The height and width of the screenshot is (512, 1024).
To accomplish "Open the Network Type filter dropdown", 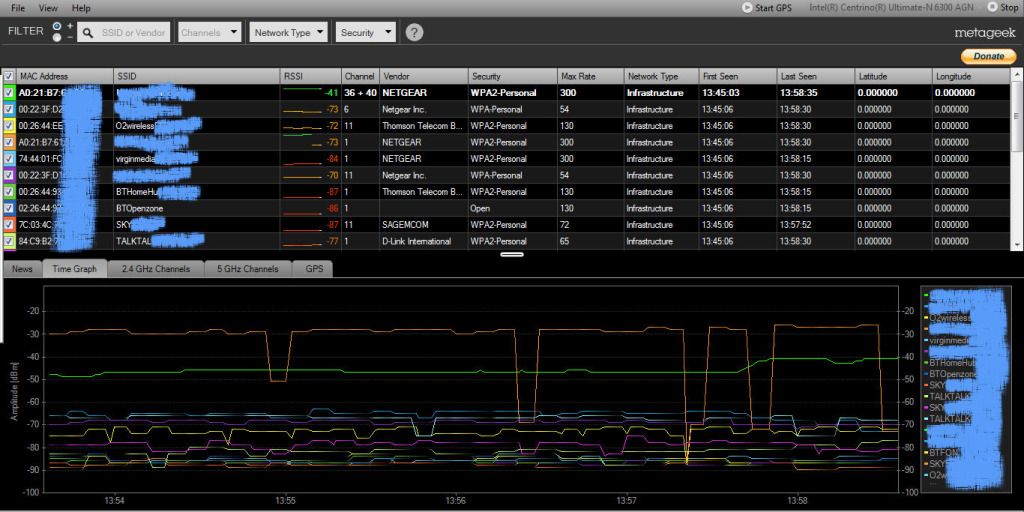I will [x=288, y=32].
